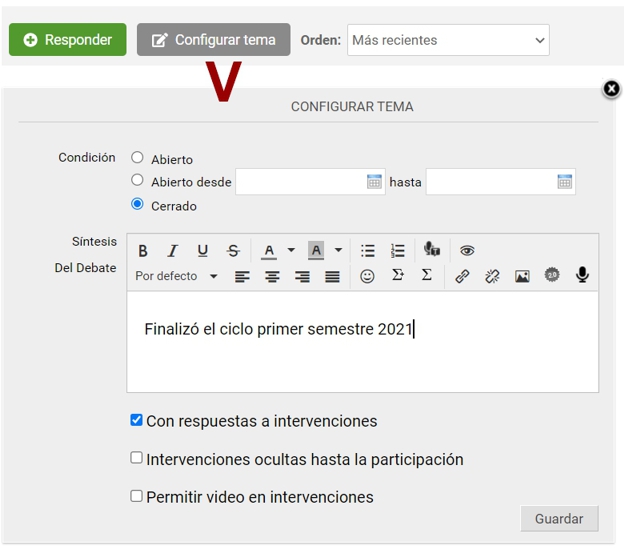The width and height of the screenshot is (624, 550).
Task: Insert a bulleted list
Action: [368, 251]
